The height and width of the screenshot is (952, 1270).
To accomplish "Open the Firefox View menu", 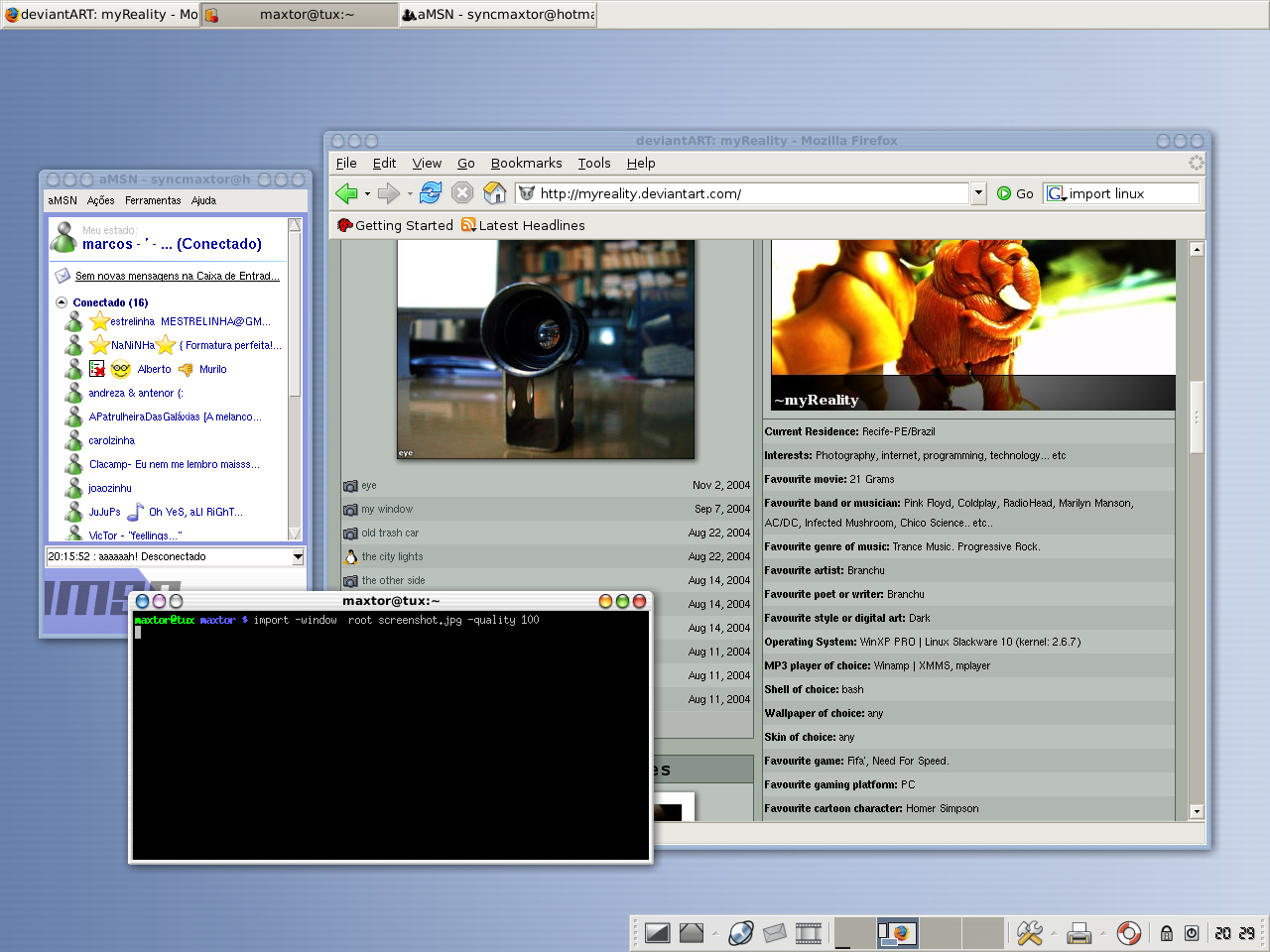I will coord(427,163).
